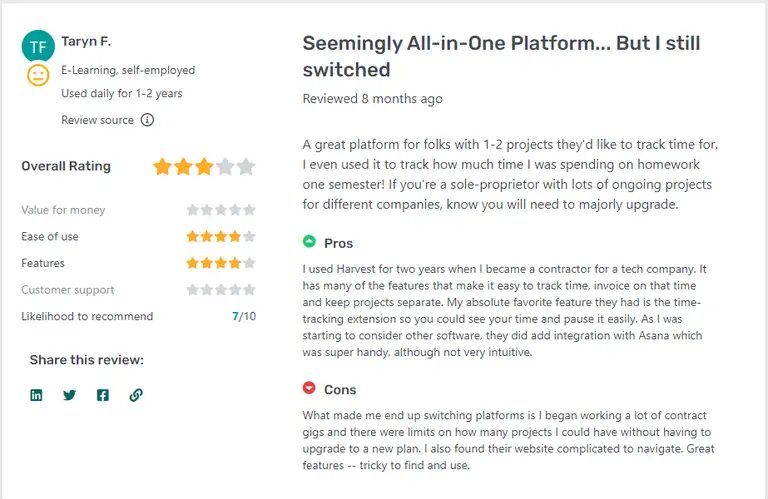Click the Overall Rating stars
The width and height of the screenshot is (768, 499).
[204, 166]
